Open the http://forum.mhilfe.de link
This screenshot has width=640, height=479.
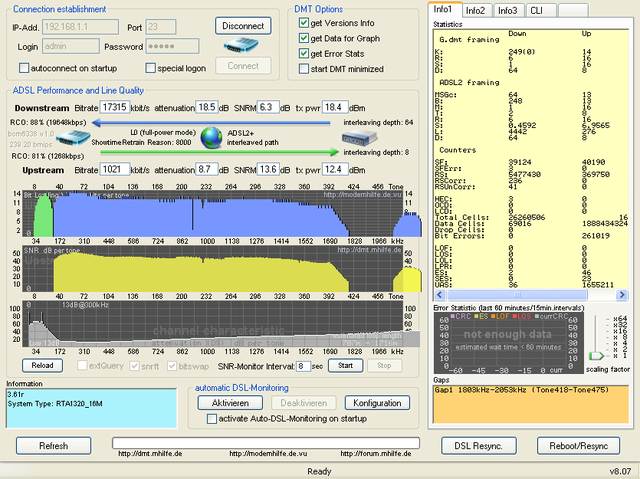(376, 453)
